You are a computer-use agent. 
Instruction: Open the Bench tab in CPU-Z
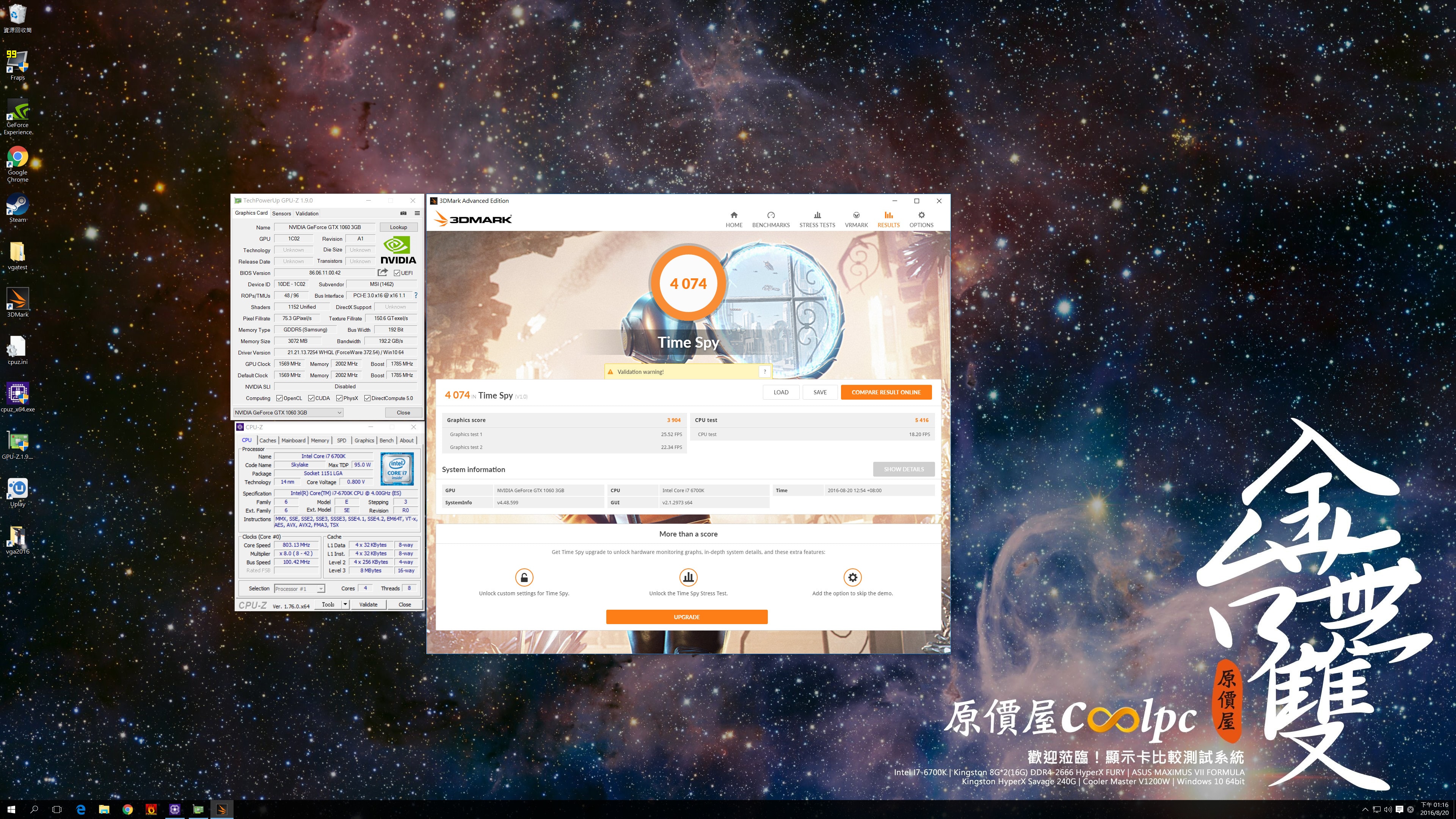pos(387,440)
